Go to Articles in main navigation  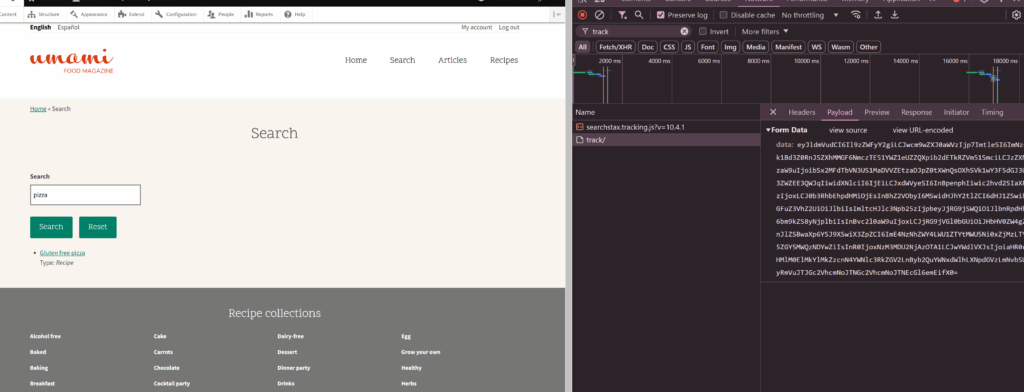453,60
